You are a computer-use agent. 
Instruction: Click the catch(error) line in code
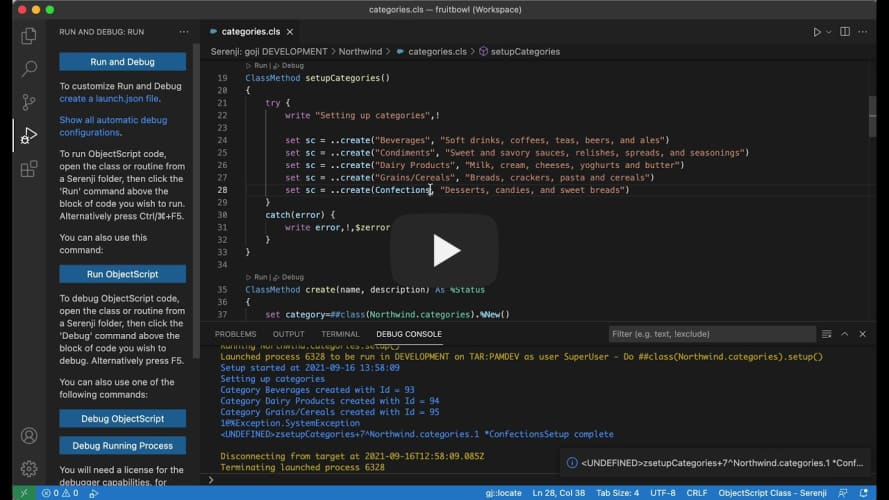point(300,215)
